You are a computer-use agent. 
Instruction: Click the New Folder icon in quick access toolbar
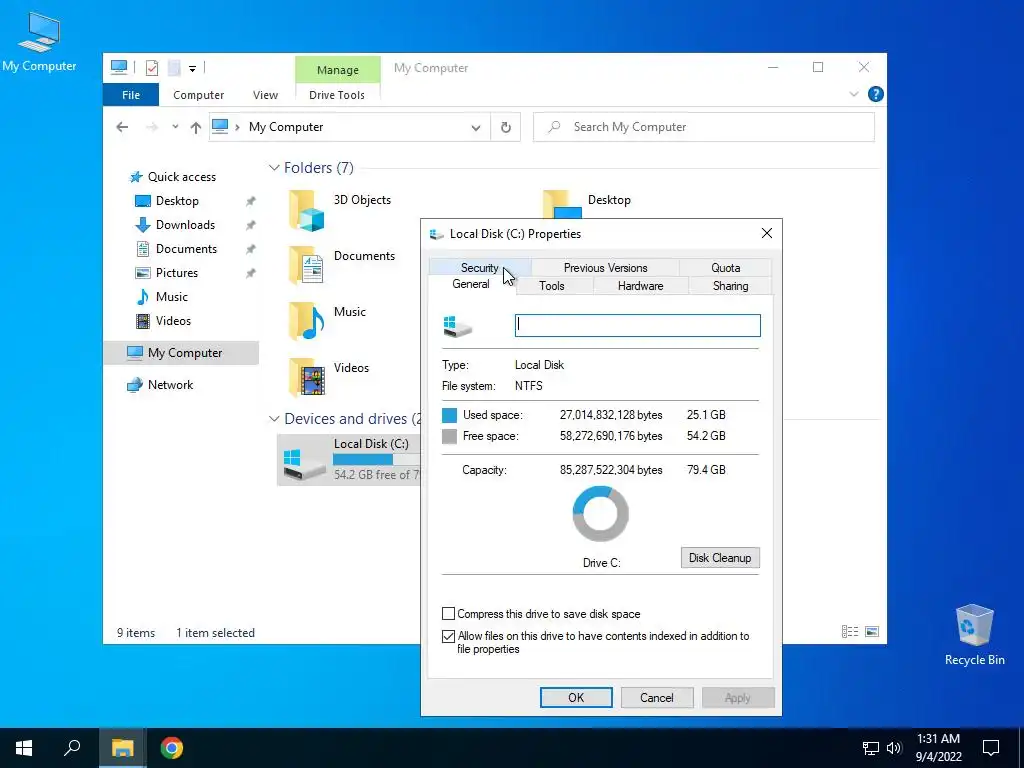coord(174,67)
